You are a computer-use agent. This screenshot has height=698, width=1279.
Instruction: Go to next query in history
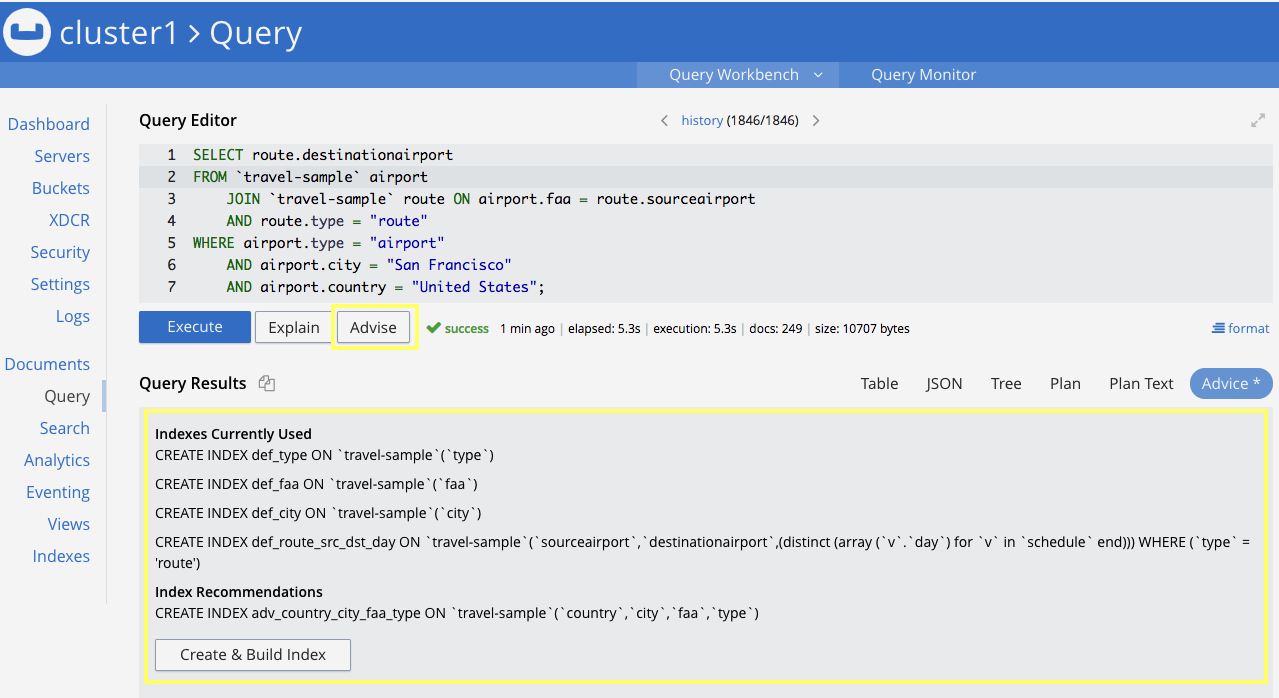(x=816, y=121)
